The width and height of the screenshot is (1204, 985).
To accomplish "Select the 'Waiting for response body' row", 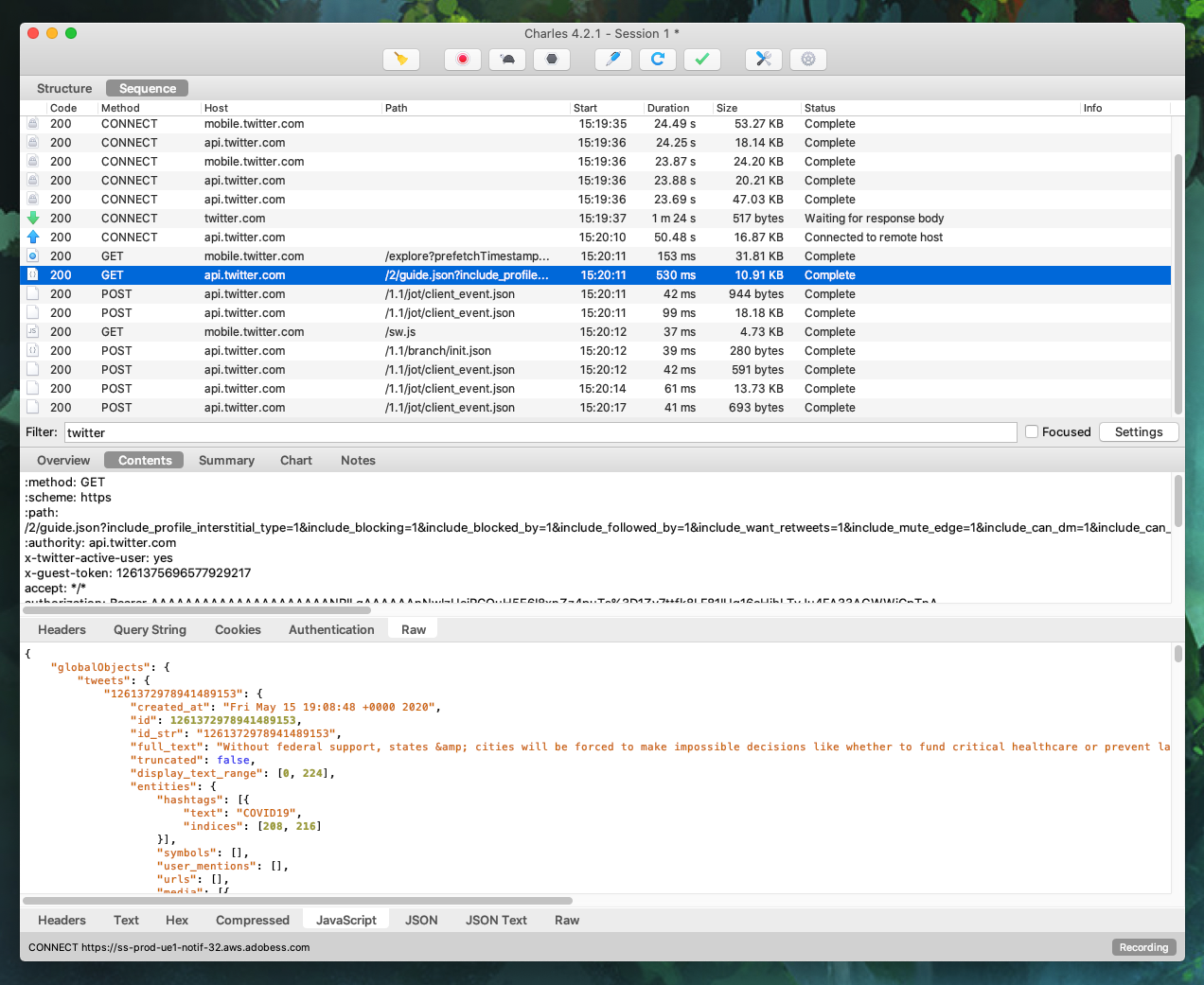I will (x=595, y=219).
